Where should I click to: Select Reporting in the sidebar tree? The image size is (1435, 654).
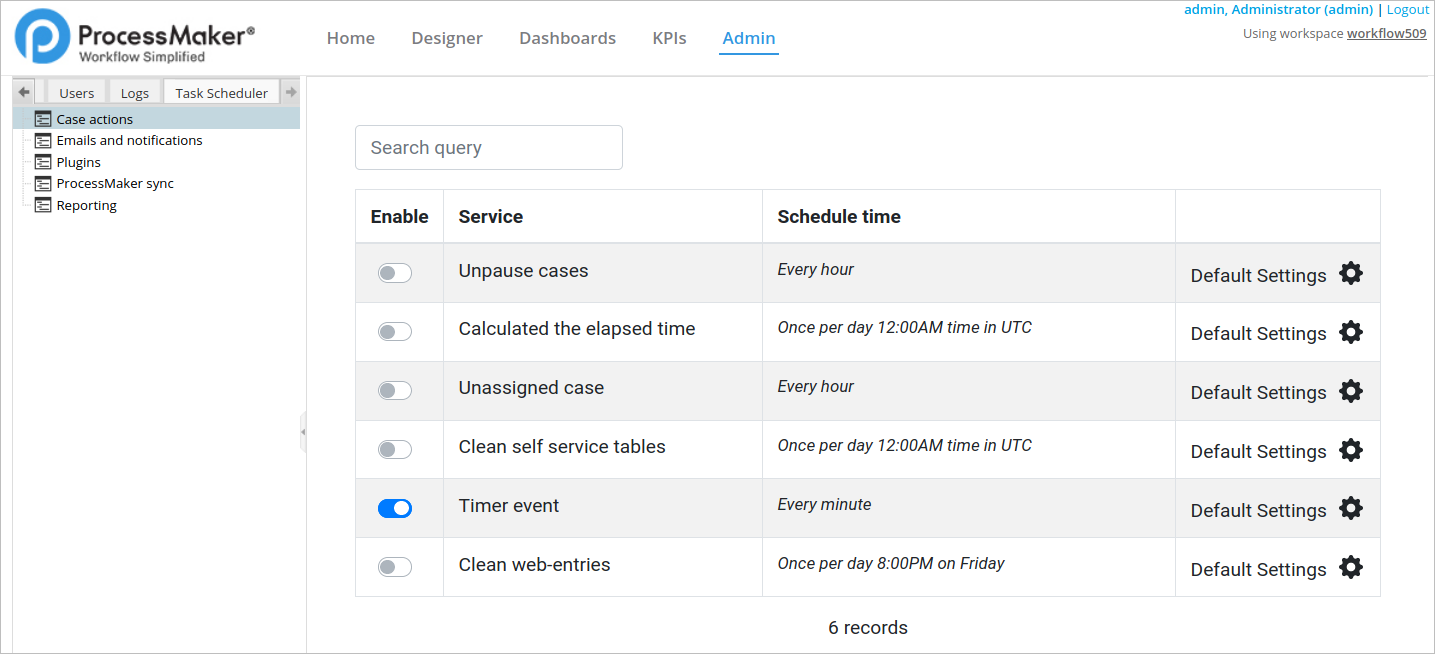(x=86, y=206)
